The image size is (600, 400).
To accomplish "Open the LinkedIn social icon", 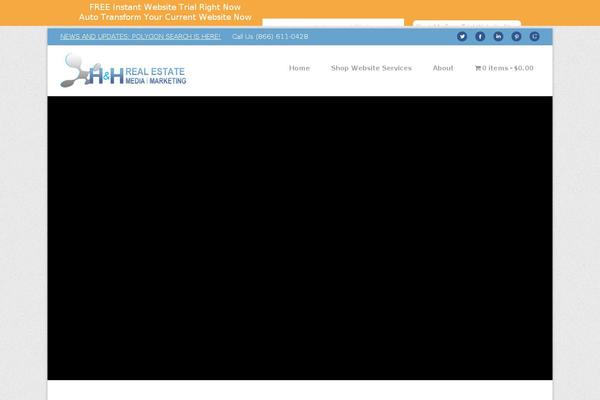I will [x=498, y=36].
